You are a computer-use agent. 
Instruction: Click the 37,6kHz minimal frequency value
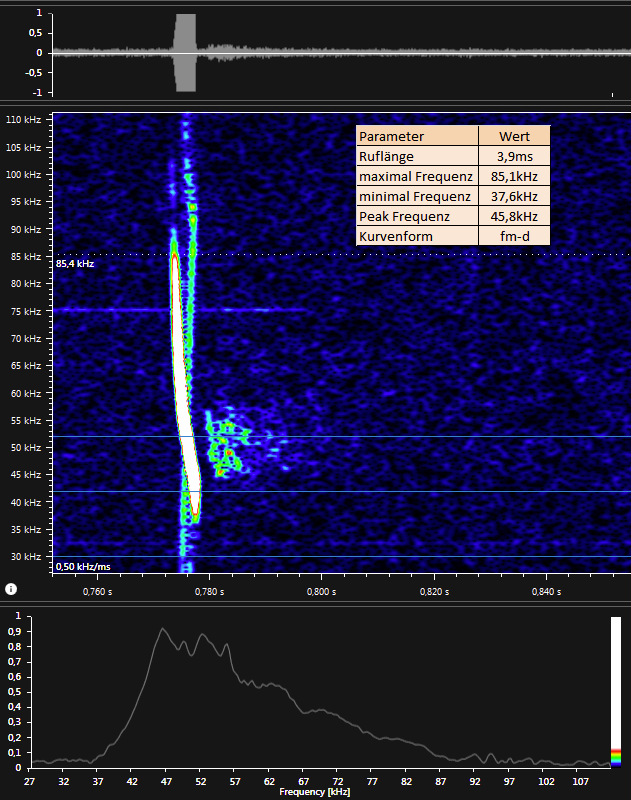(514, 196)
